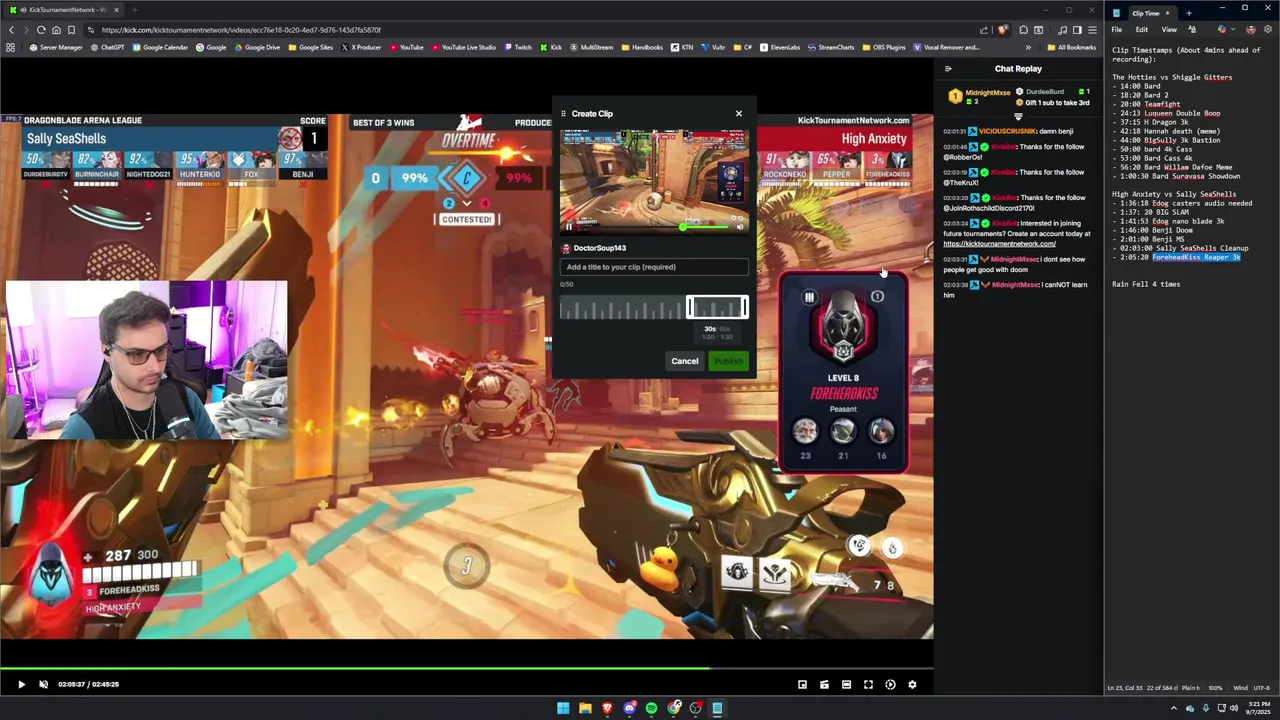The width and height of the screenshot is (1280, 720).
Task: Expand the bookmarks overflow chevron
Action: [1028, 47]
